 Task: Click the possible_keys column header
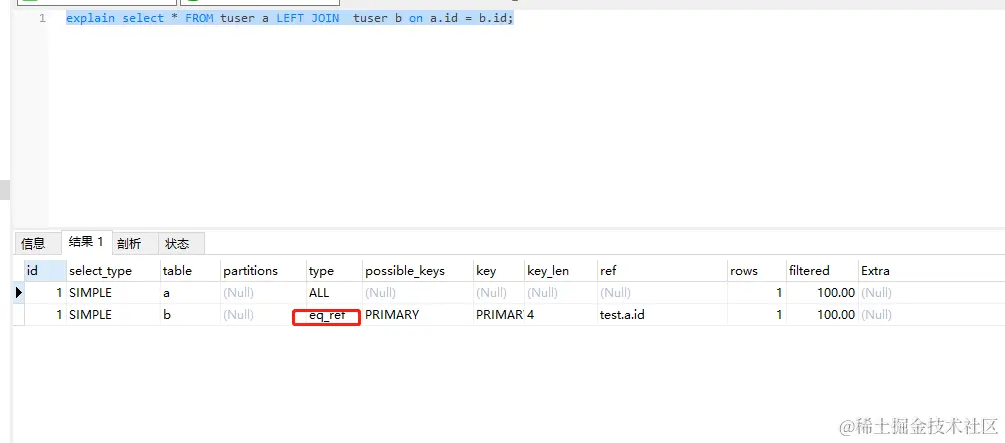(x=419, y=271)
